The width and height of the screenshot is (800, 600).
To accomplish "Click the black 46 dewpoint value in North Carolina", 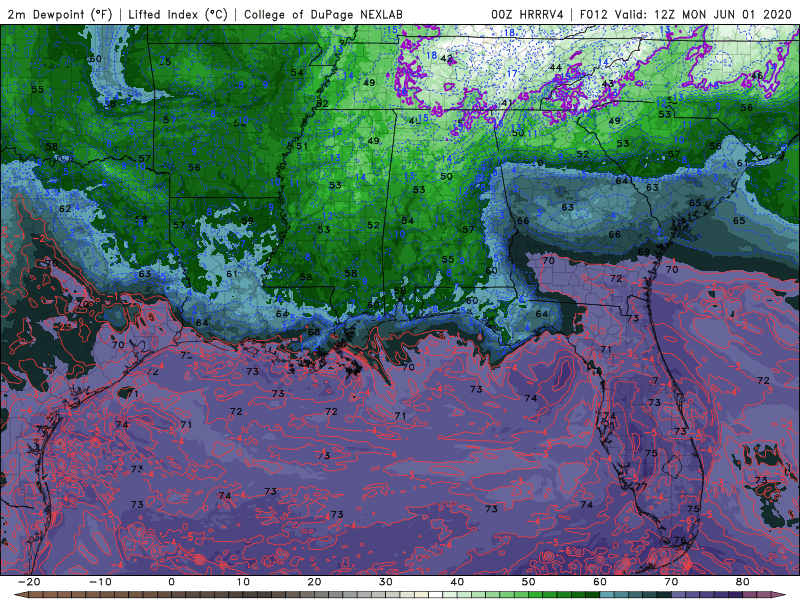I will [x=757, y=76].
